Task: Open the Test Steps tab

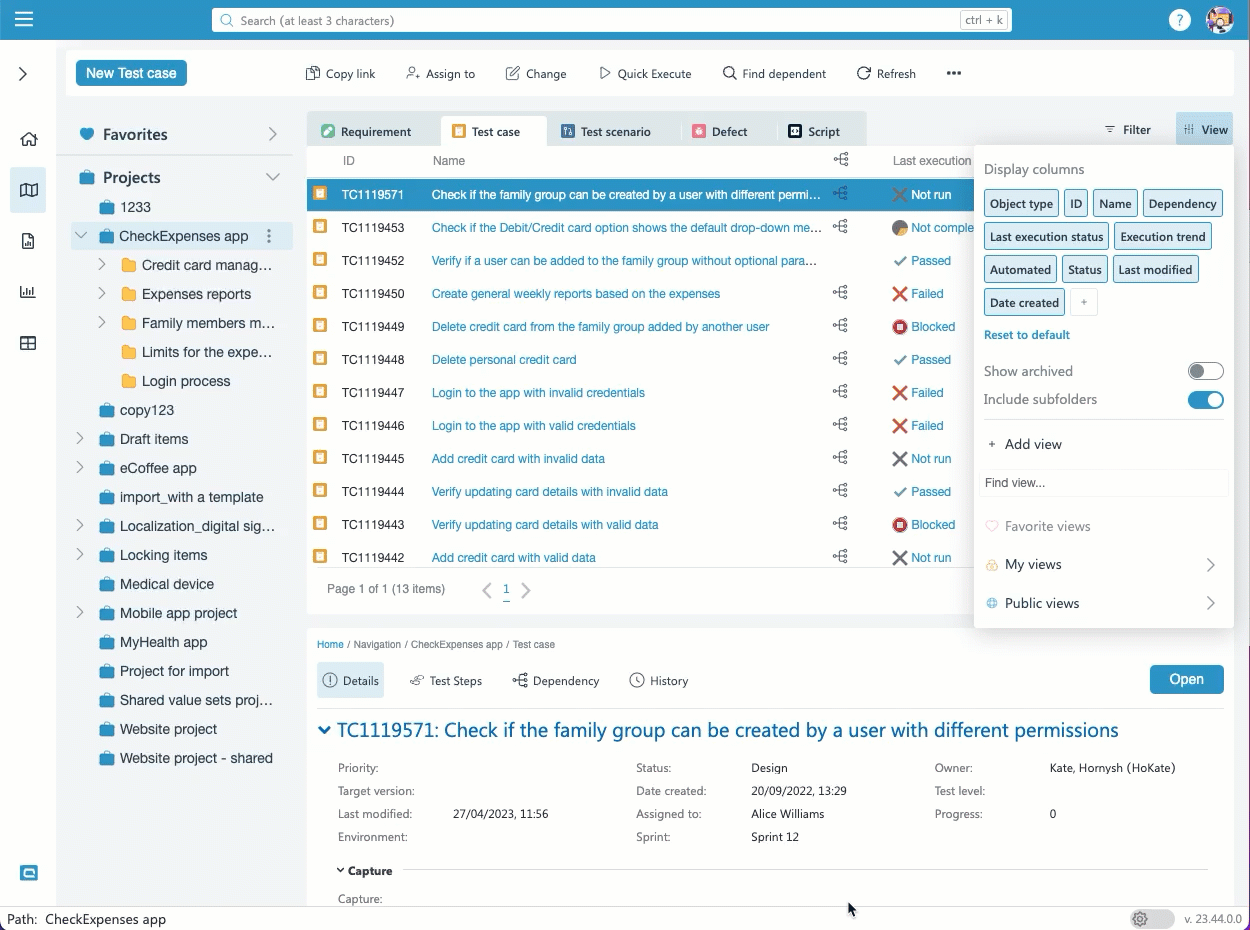Action: click(x=446, y=681)
